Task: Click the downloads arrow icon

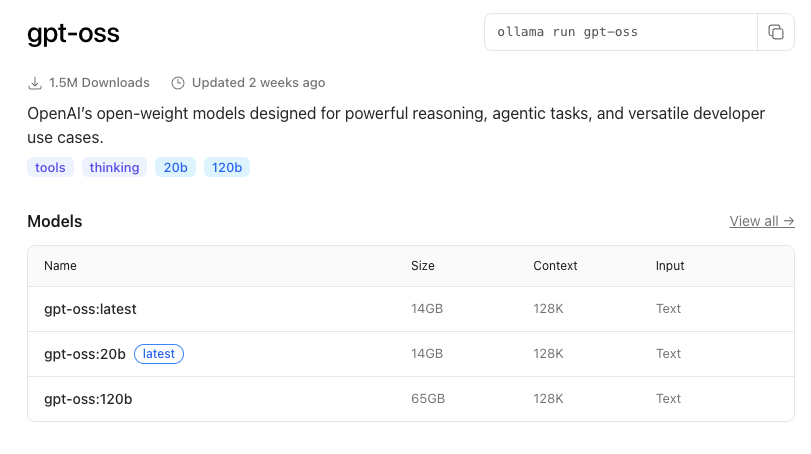Action: pos(35,83)
